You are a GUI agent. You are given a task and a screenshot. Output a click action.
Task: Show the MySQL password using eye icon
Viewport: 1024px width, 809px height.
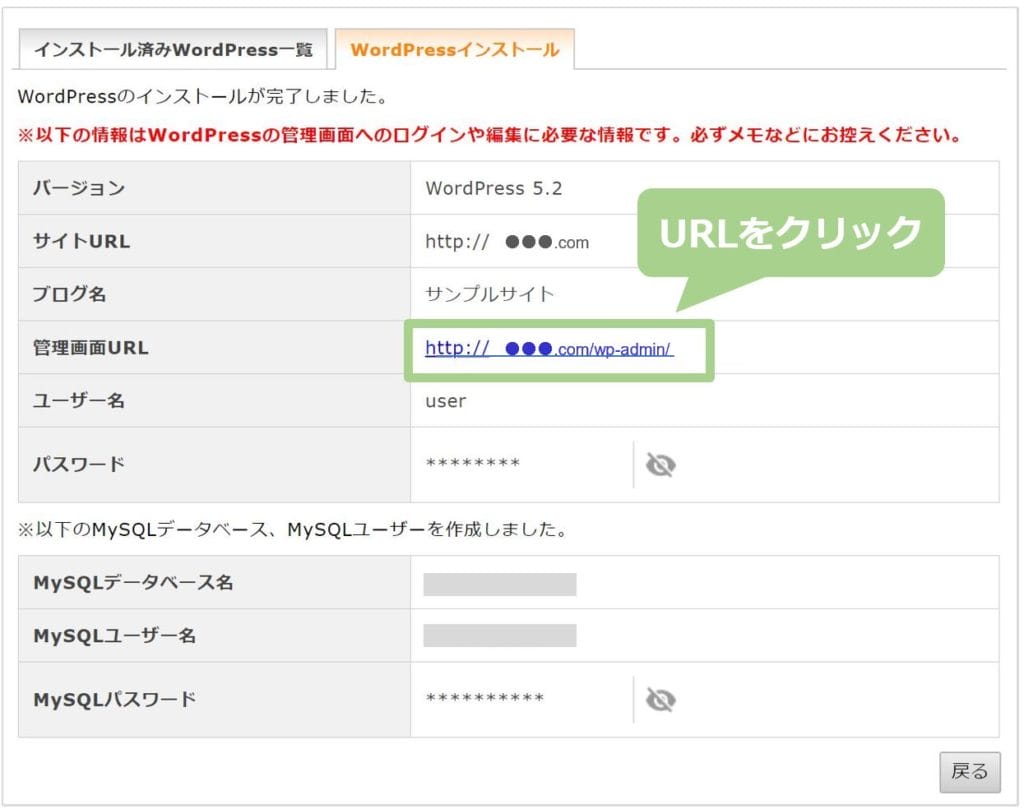660,699
